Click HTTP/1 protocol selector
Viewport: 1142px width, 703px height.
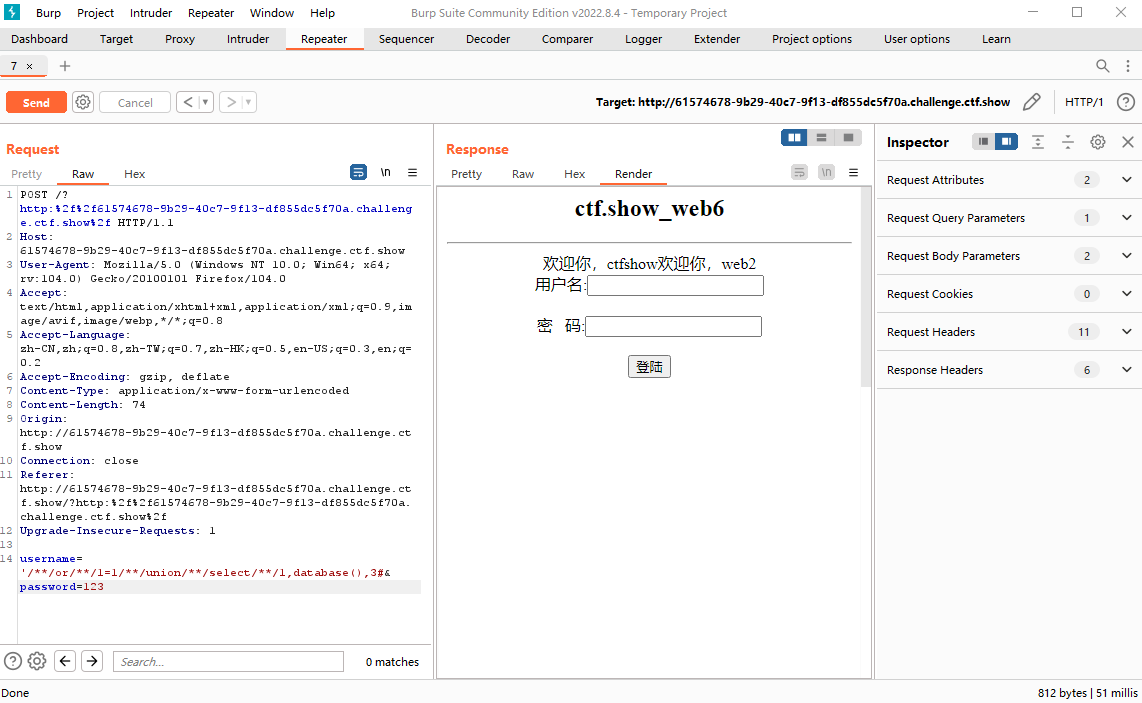1084,102
